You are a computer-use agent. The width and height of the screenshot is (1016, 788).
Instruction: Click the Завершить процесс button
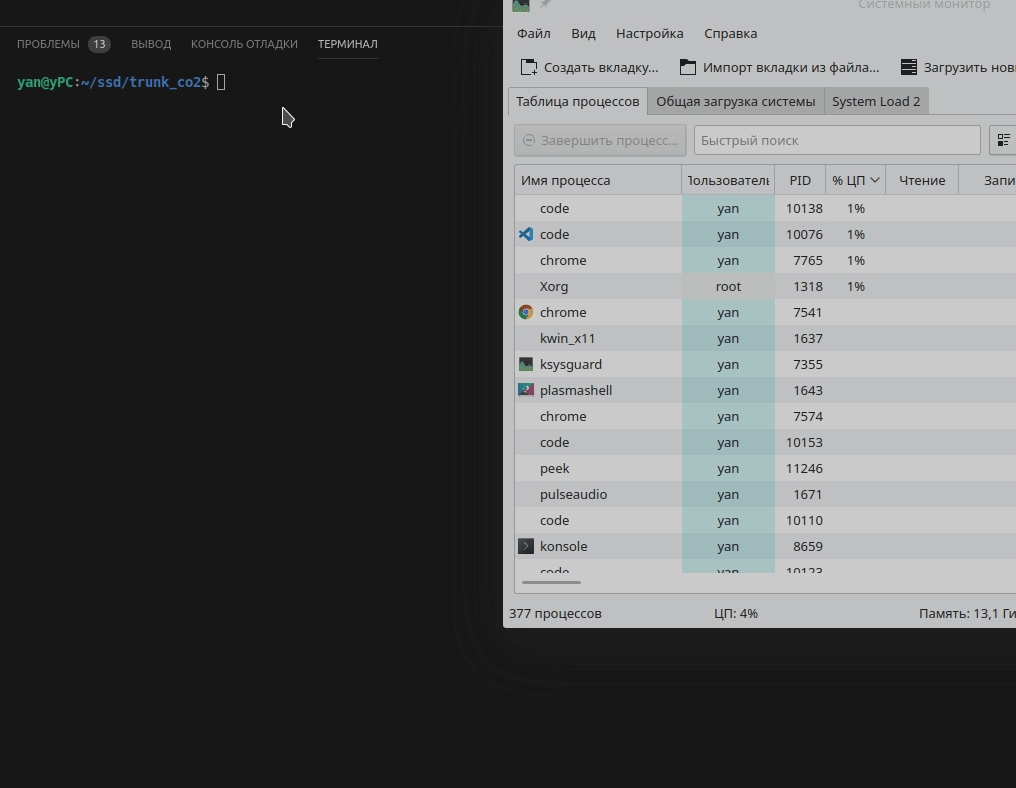pyautogui.click(x=599, y=140)
